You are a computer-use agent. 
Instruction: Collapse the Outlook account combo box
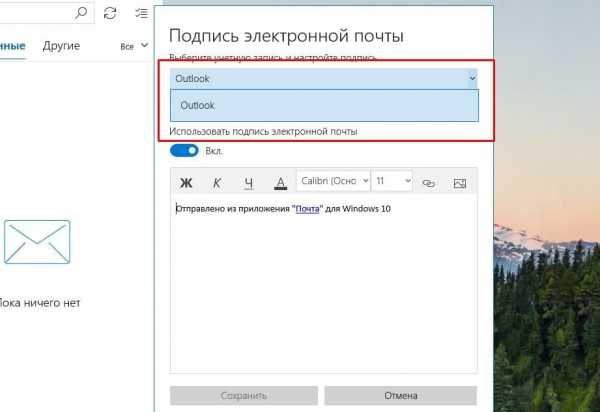324,78
